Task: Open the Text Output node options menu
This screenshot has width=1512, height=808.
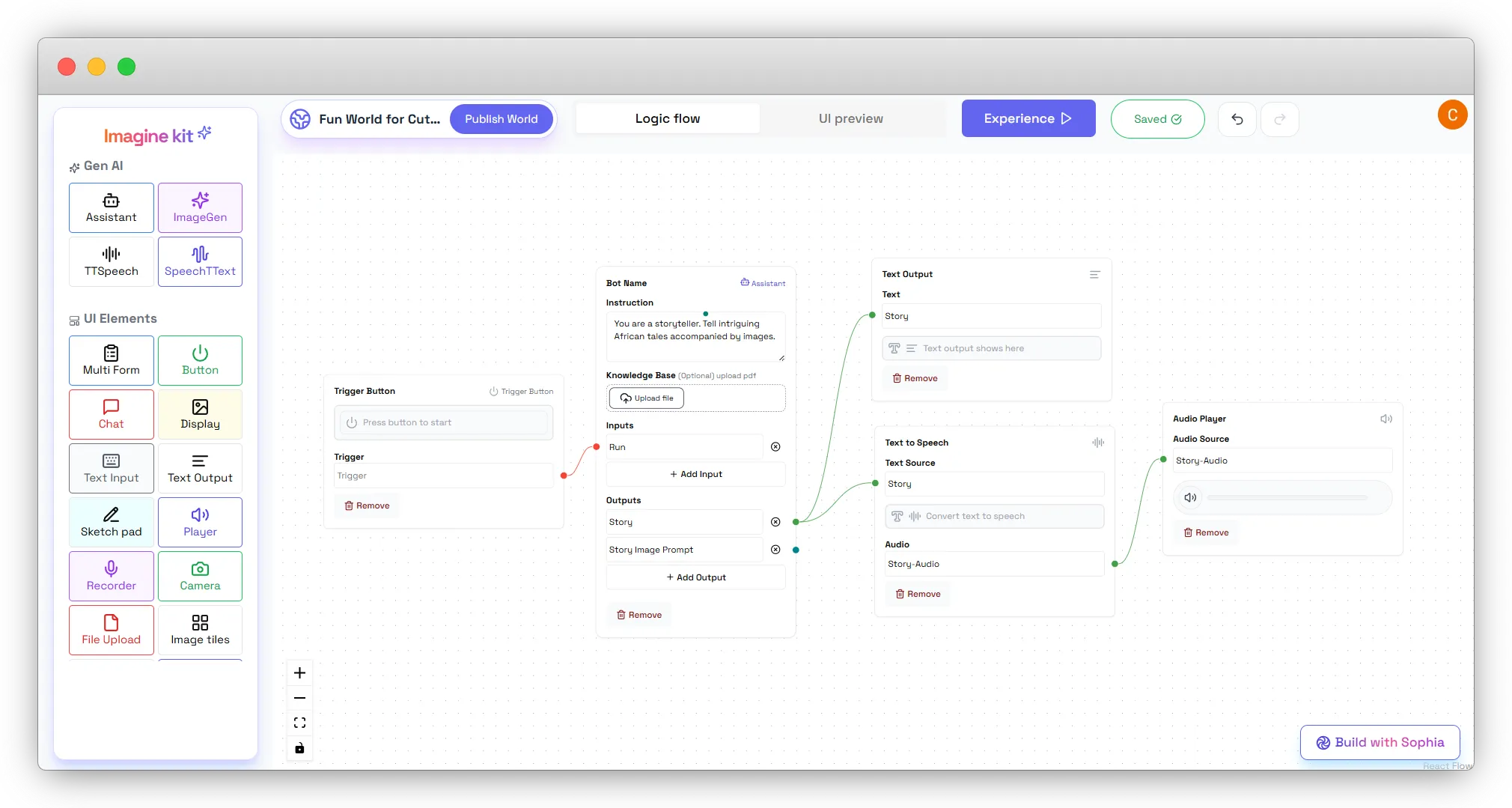Action: point(1094,274)
